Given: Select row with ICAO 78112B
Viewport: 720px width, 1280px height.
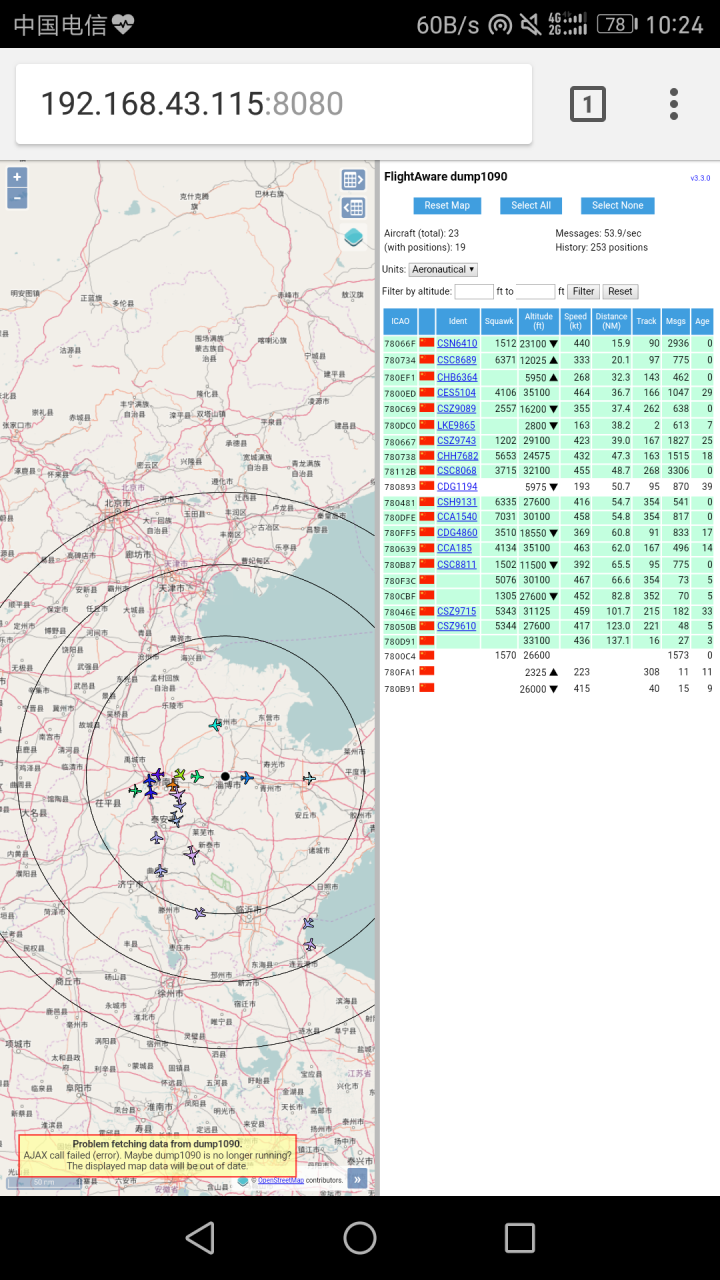Looking at the screenshot, I should (548, 471).
